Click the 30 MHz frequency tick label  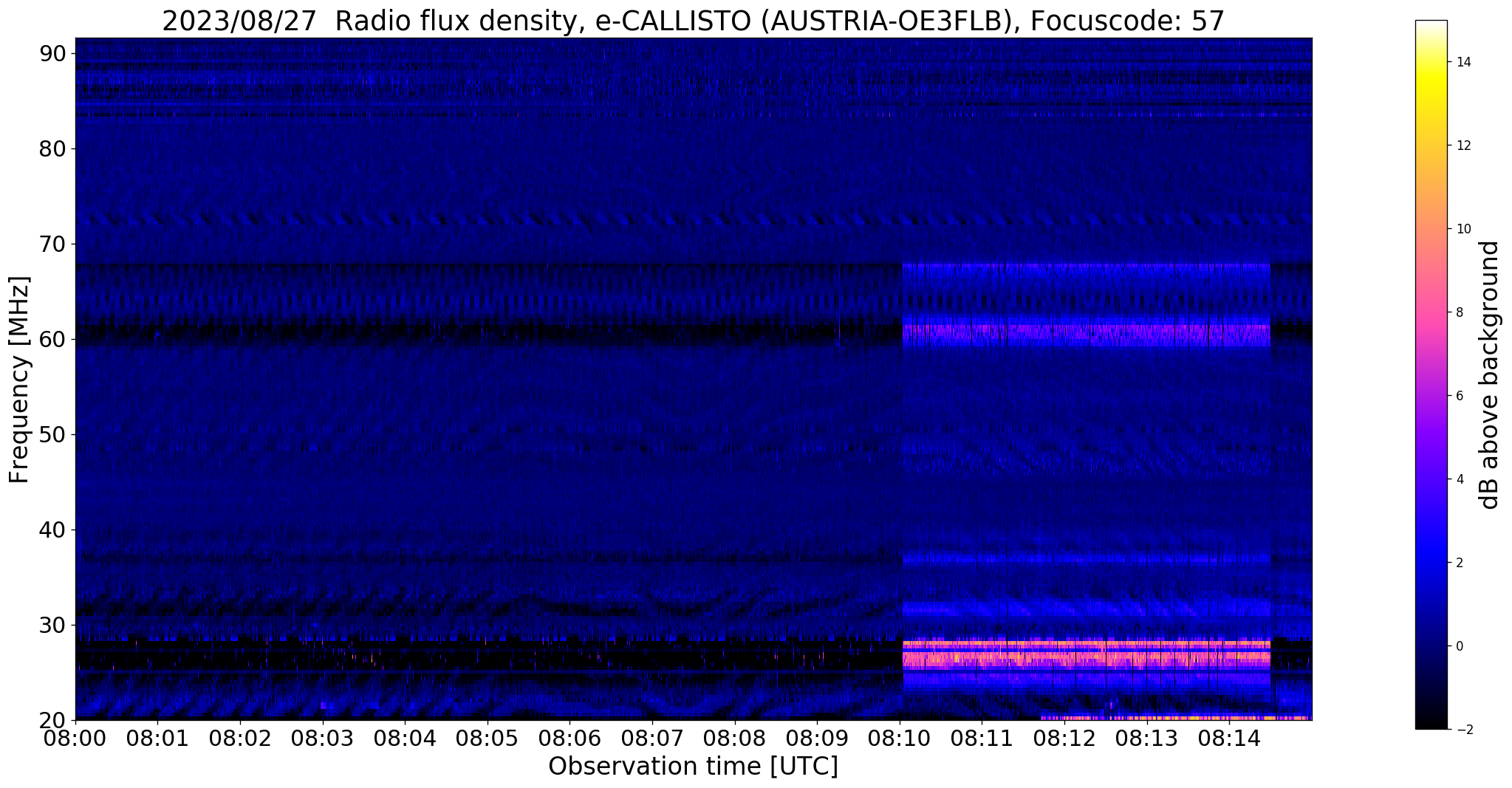(x=53, y=625)
